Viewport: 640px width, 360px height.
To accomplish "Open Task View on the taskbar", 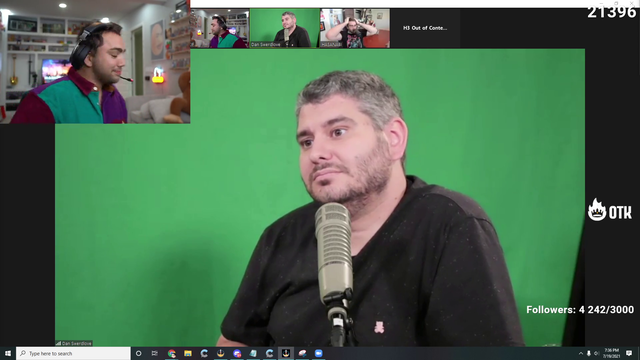I will pyautogui.click(x=155, y=353).
